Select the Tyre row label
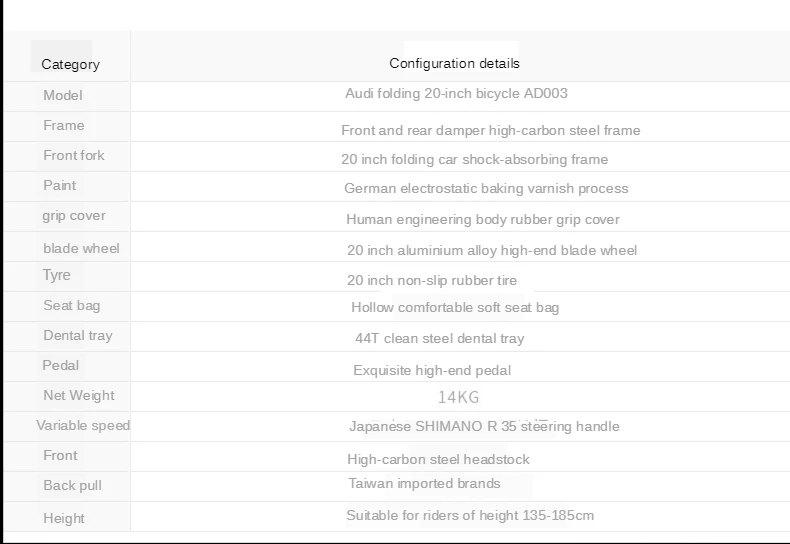Image resolution: width=790 pixels, height=544 pixels. pos(57,275)
